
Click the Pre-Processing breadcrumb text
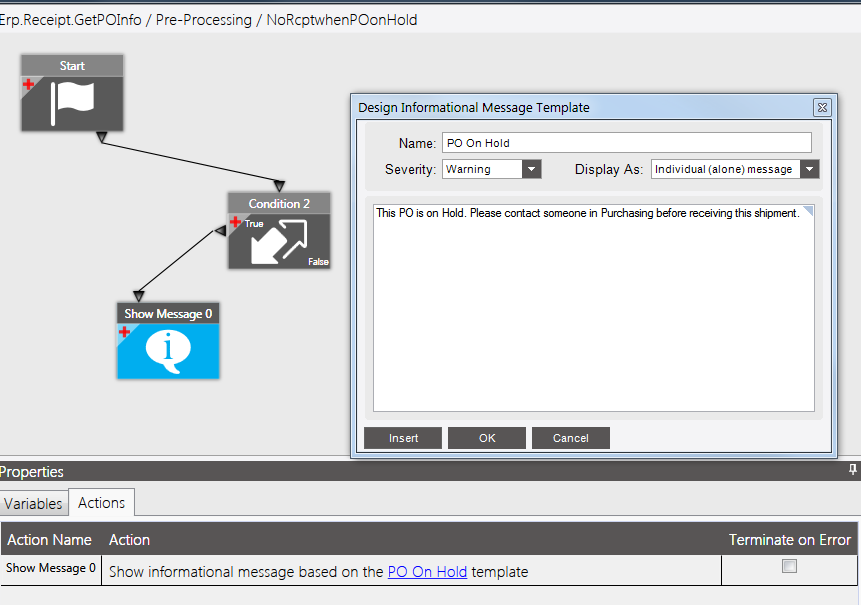[204, 20]
